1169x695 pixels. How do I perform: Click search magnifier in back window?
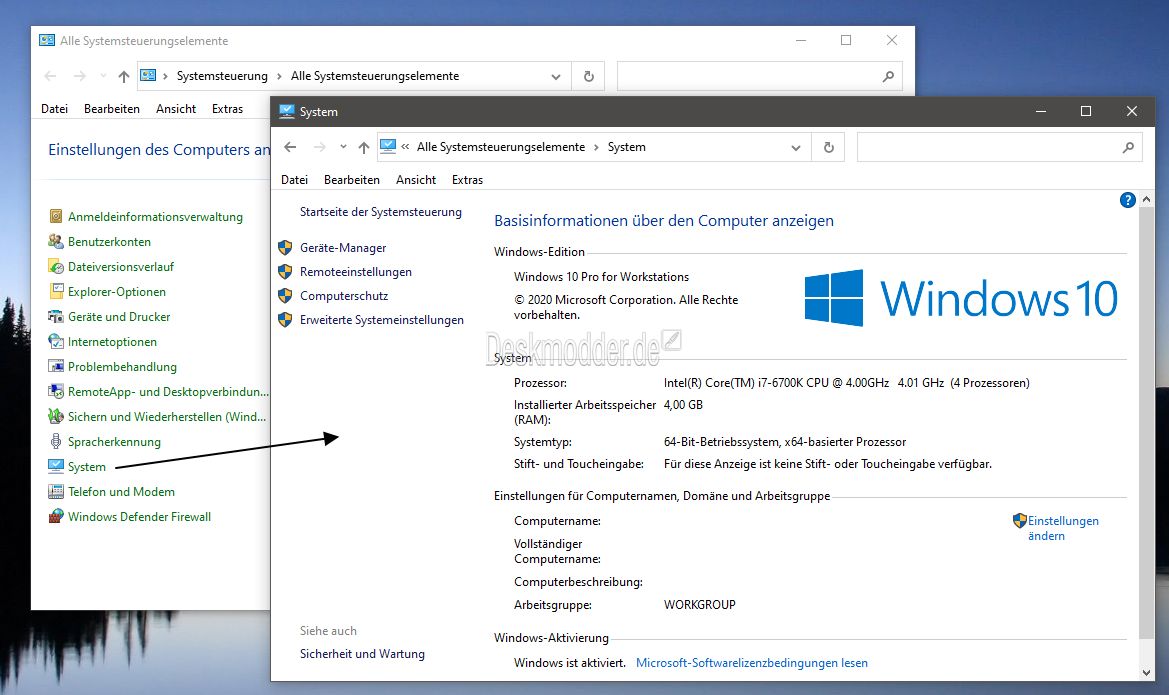point(888,76)
